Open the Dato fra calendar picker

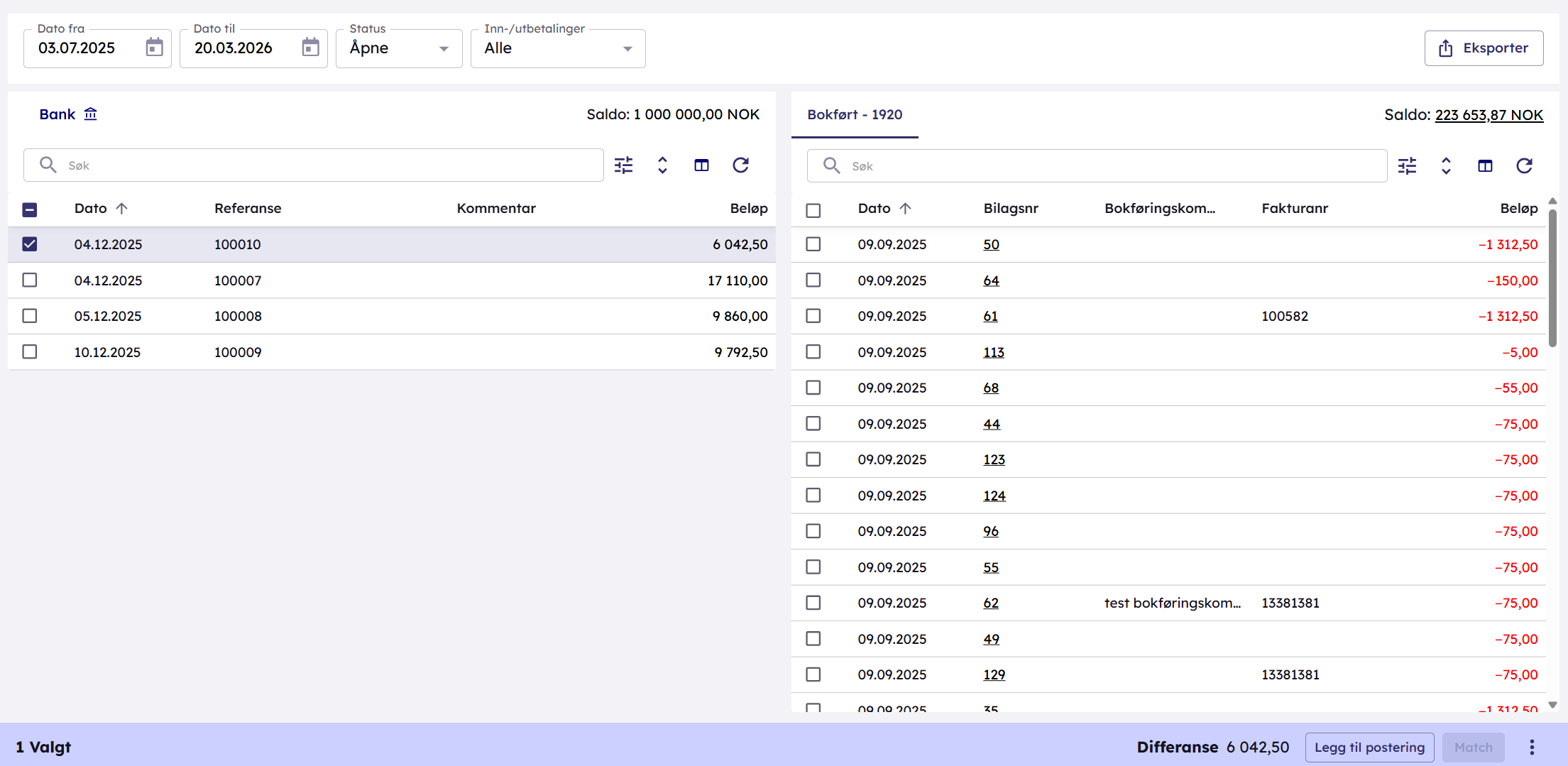[154, 48]
